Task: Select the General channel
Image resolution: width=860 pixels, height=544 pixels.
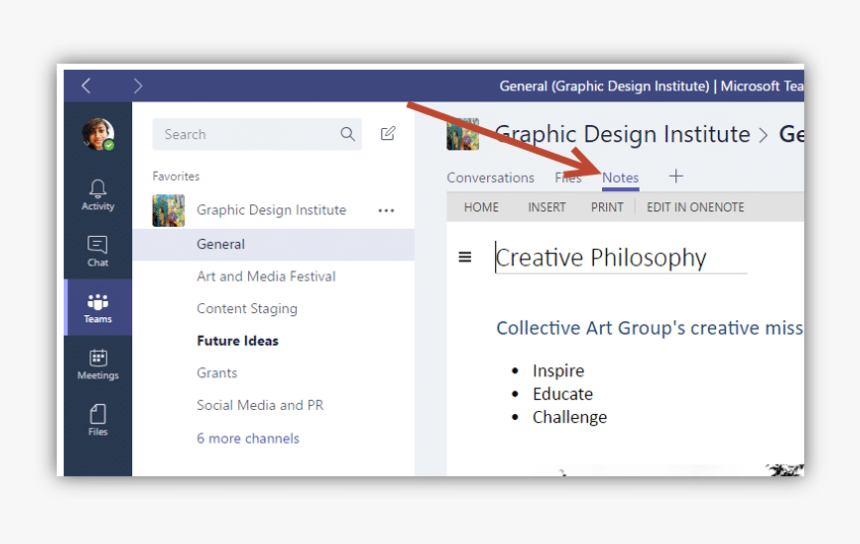Action: coord(273,245)
